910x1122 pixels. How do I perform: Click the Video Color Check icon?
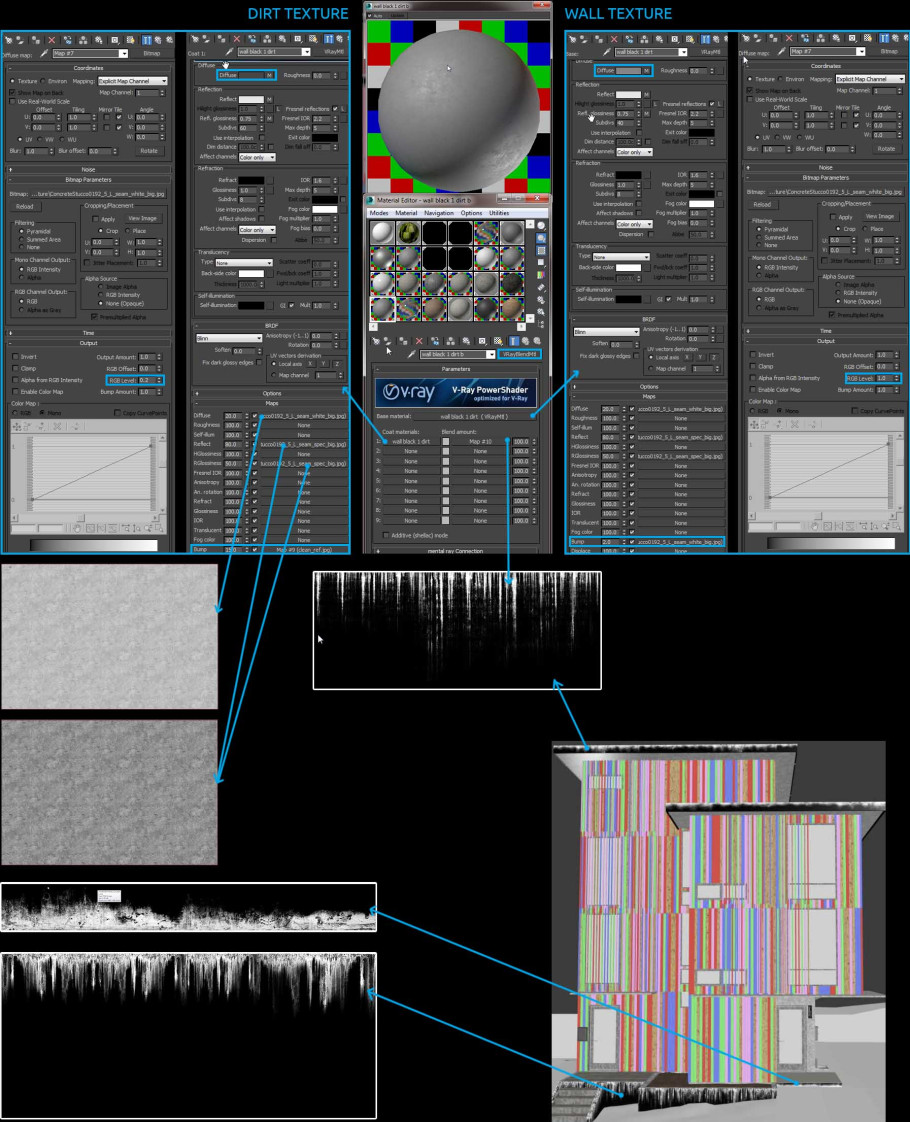pyautogui.click(x=542, y=275)
